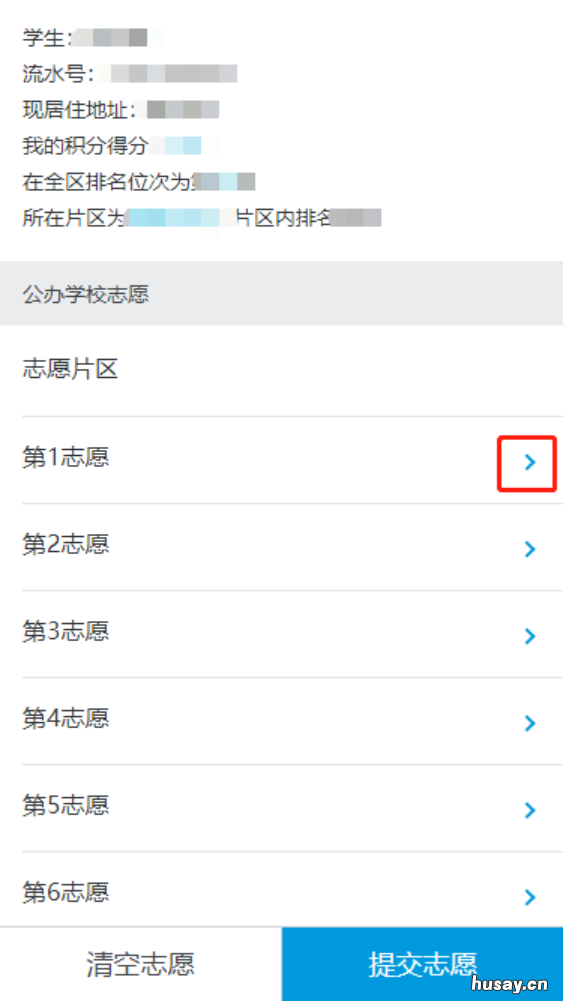Tap the arrow icon beside 第2志愿
563x1001 pixels.
[x=529, y=549]
